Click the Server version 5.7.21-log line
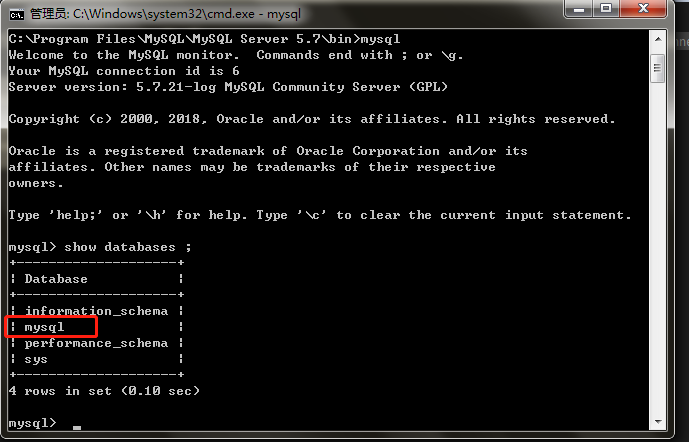This screenshot has width=689, height=442. click(x=228, y=87)
